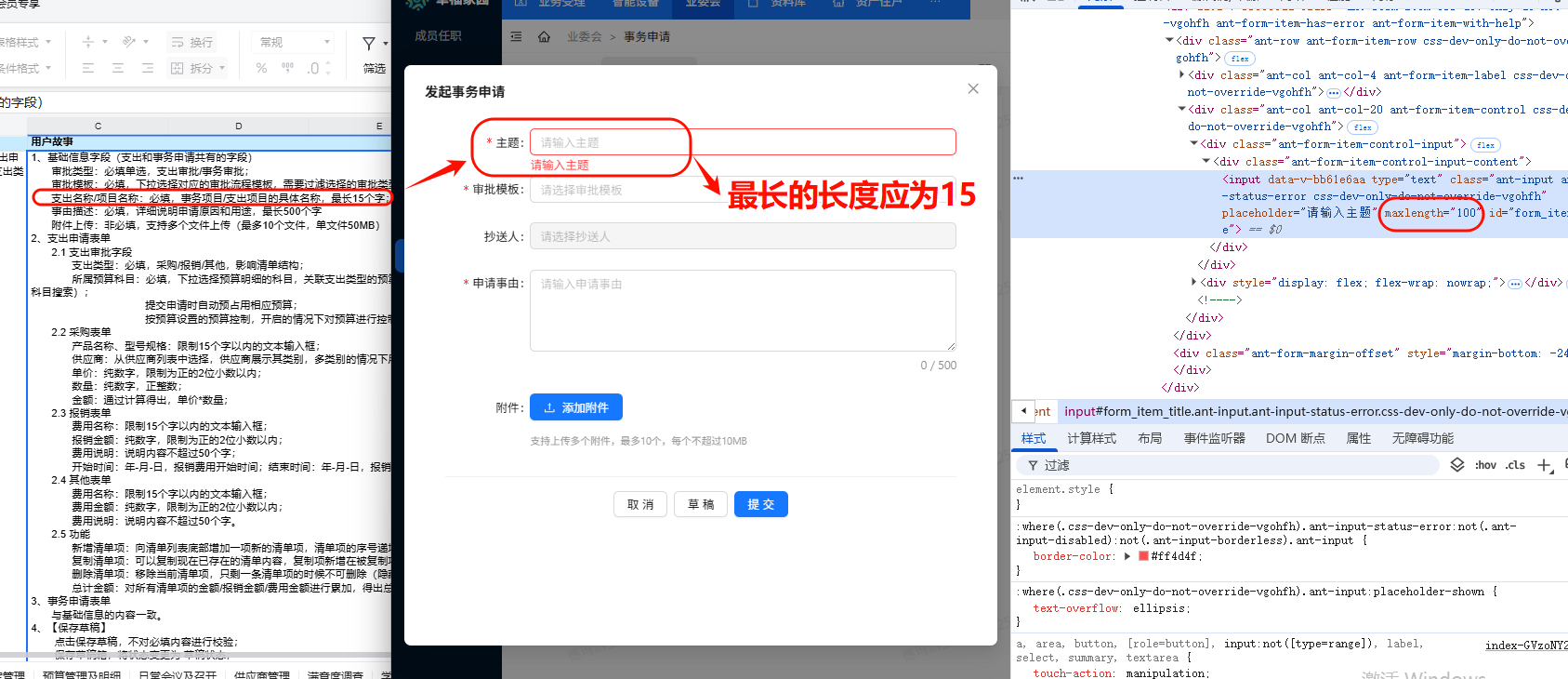Click the 添加附件 upload button
1568x679 pixels.
click(x=576, y=407)
